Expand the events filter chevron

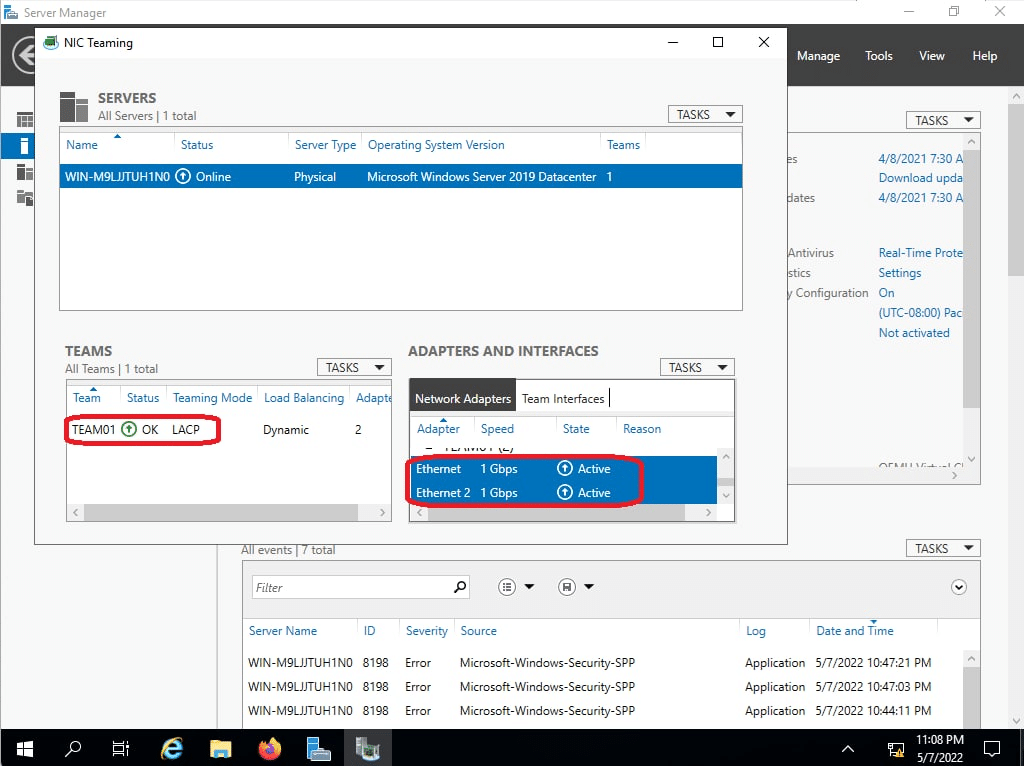(959, 587)
